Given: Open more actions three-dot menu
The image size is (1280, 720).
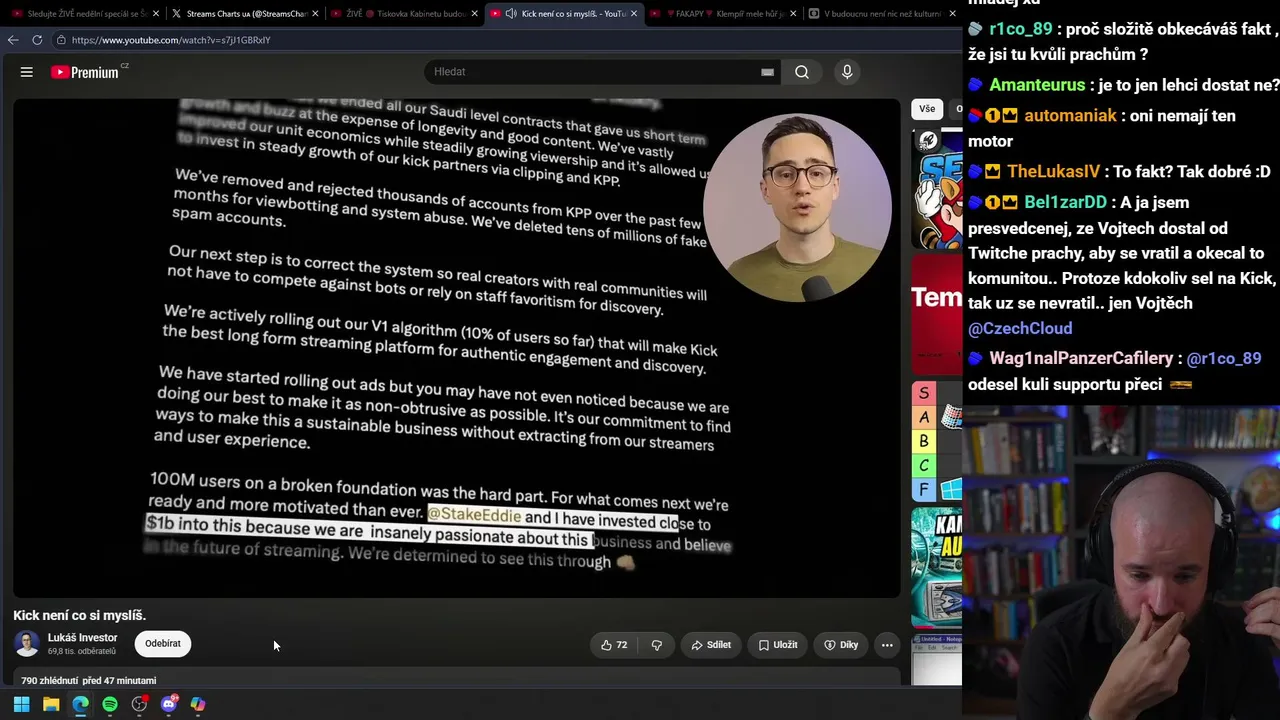Looking at the screenshot, I should click(887, 645).
